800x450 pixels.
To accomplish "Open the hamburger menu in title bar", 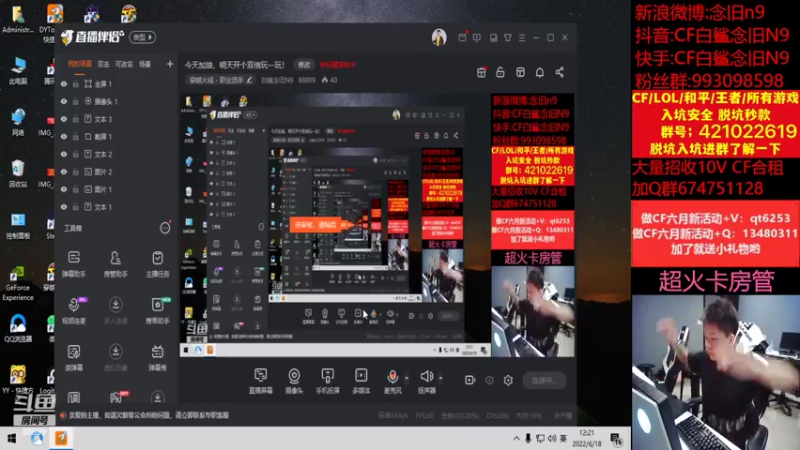I will [x=522, y=38].
